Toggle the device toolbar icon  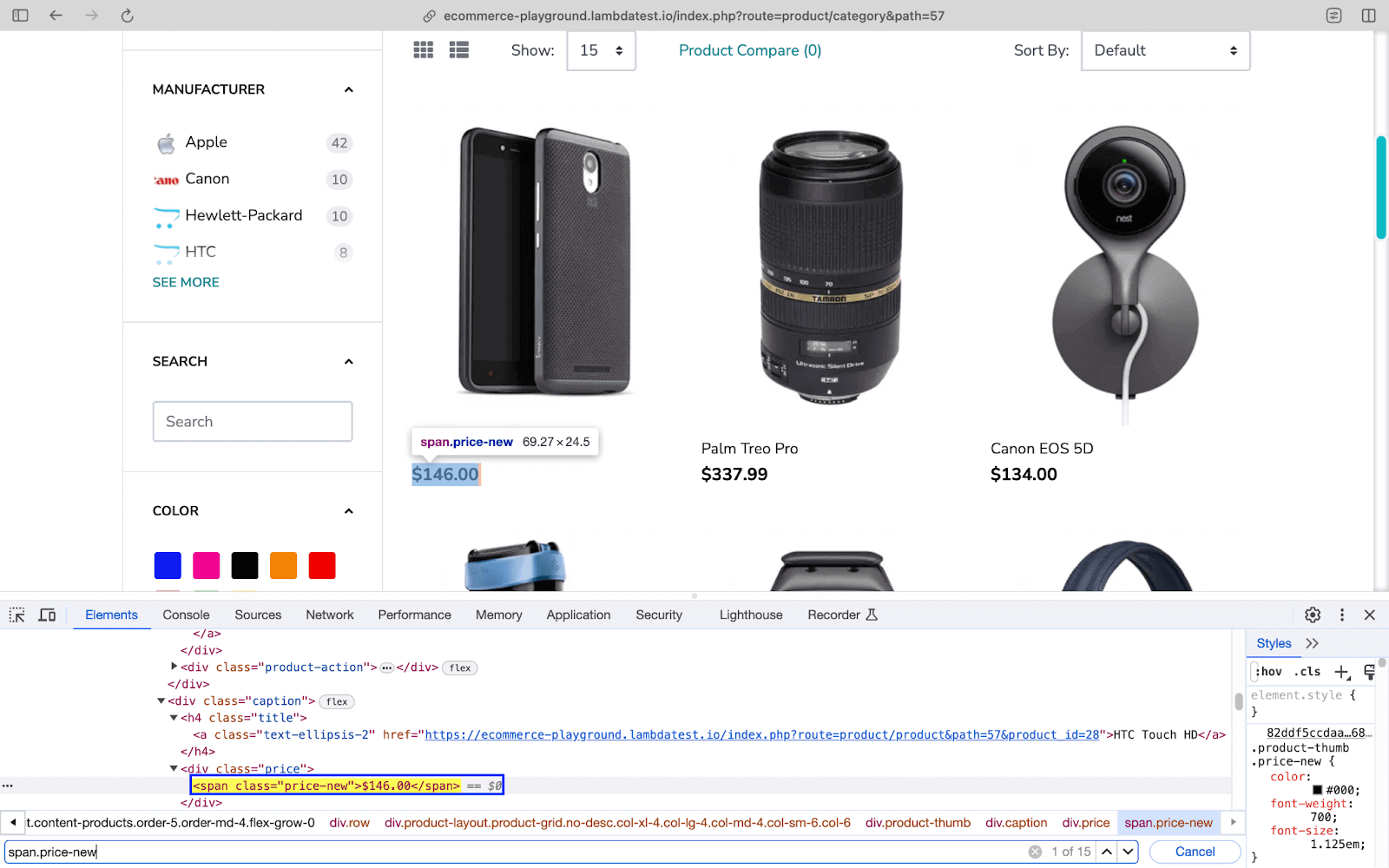pos(48,615)
